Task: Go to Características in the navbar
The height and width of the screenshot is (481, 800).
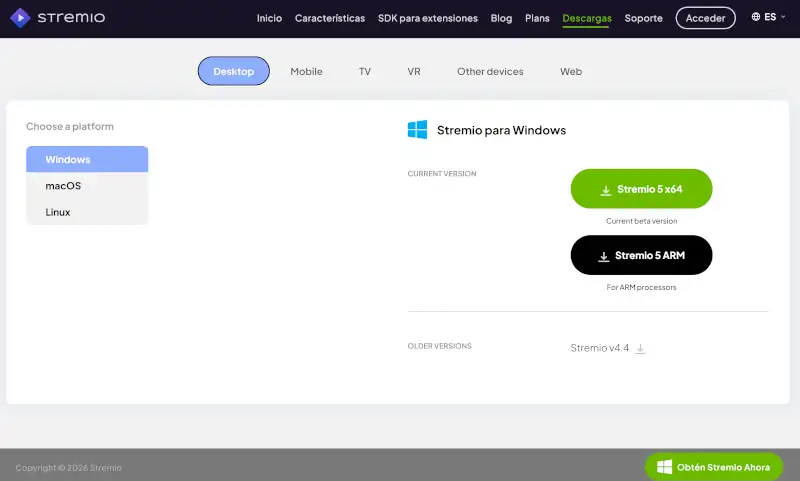Action: [330, 18]
